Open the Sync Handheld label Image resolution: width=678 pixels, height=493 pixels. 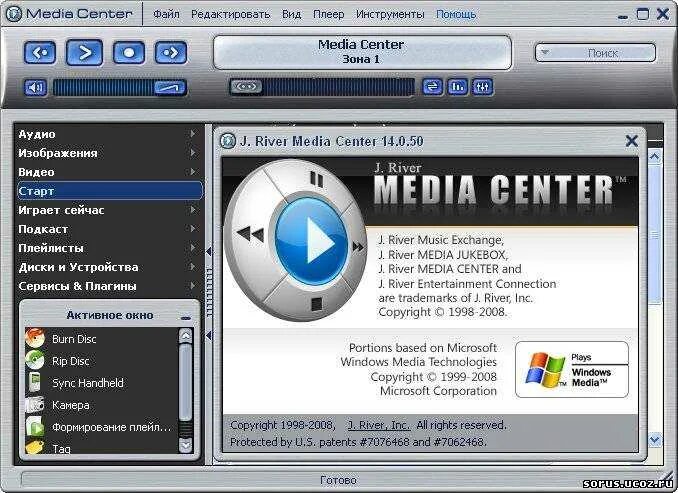88,383
